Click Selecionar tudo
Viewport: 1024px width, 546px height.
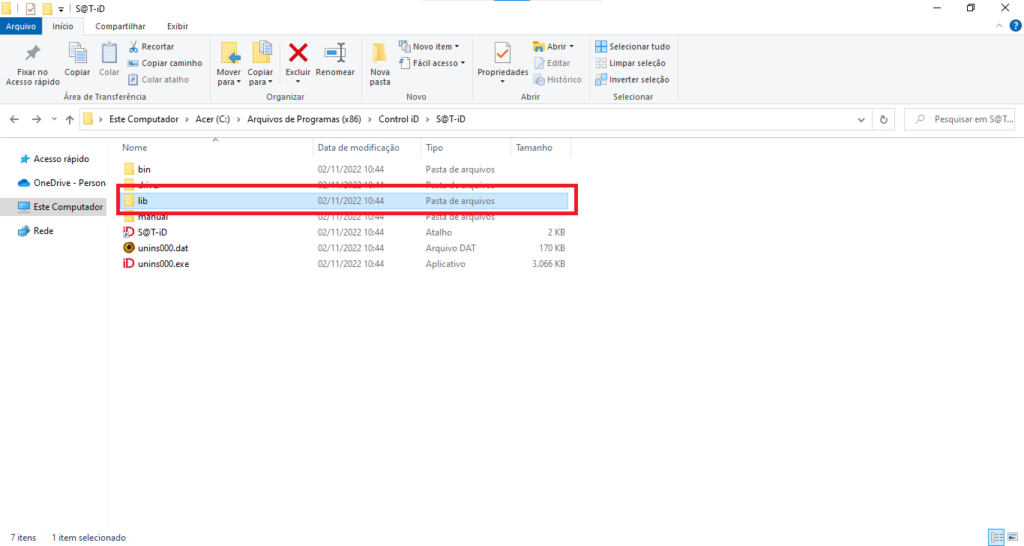[632, 46]
